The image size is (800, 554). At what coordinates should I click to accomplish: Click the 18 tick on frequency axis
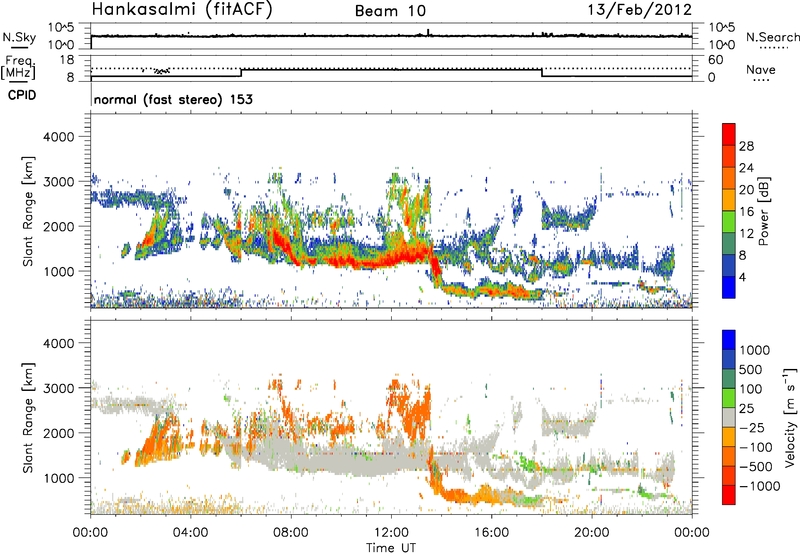pyautogui.click(x=67, y=60)
